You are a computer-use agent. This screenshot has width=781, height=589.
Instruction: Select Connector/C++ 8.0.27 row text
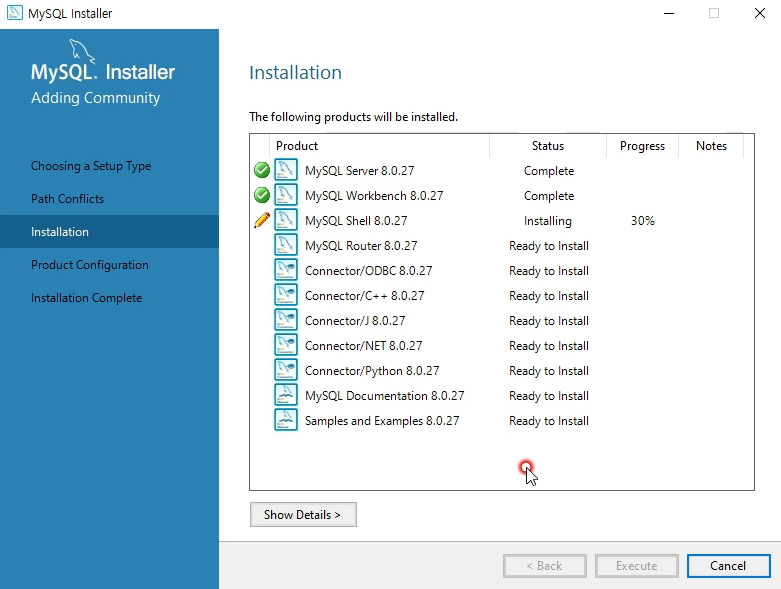pyautogui.click(x=365, y=296)
